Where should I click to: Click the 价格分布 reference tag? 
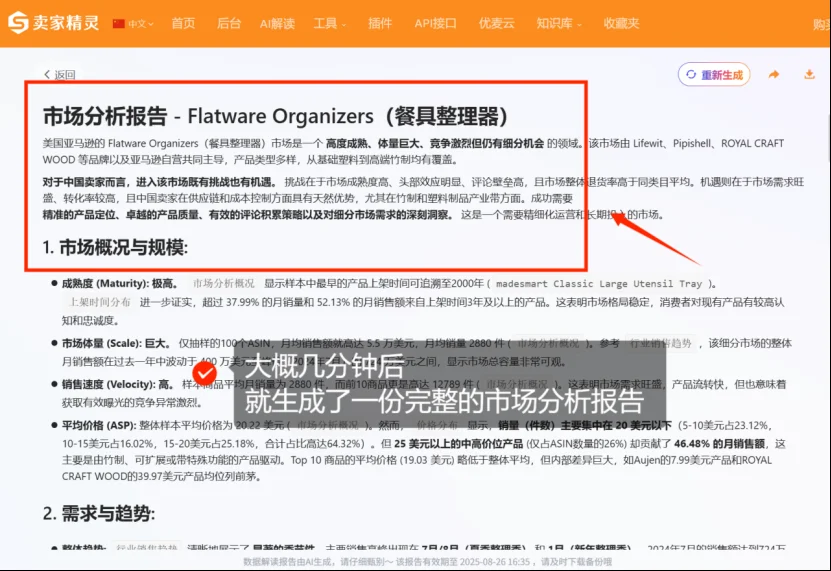(x=437, y=425)
